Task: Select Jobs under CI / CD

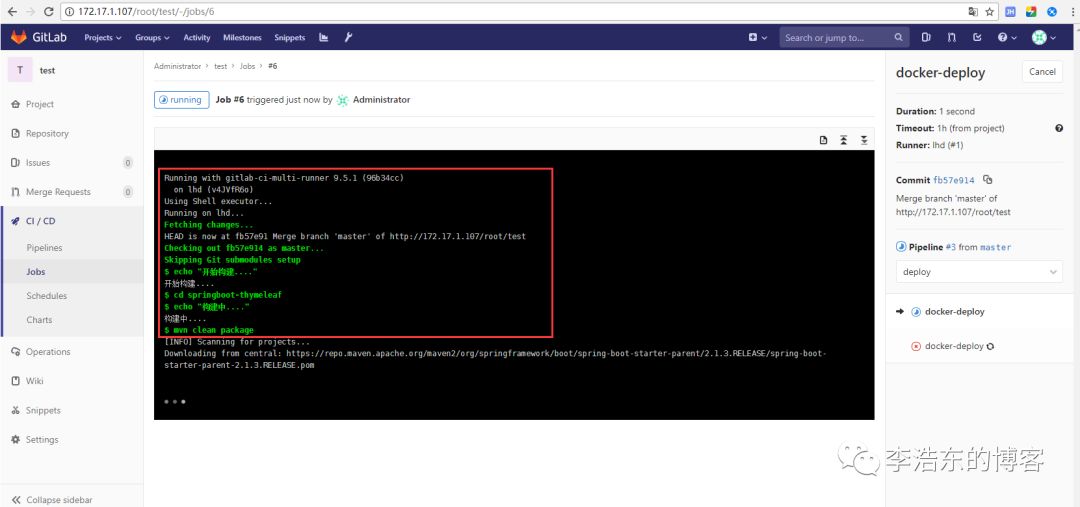Action: 36,271
